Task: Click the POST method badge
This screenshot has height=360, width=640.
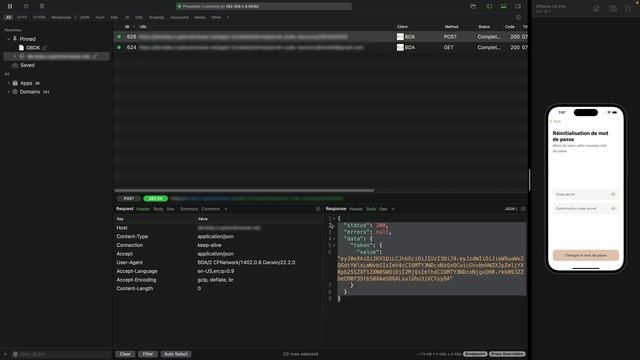Action: (x=129, y=198)
